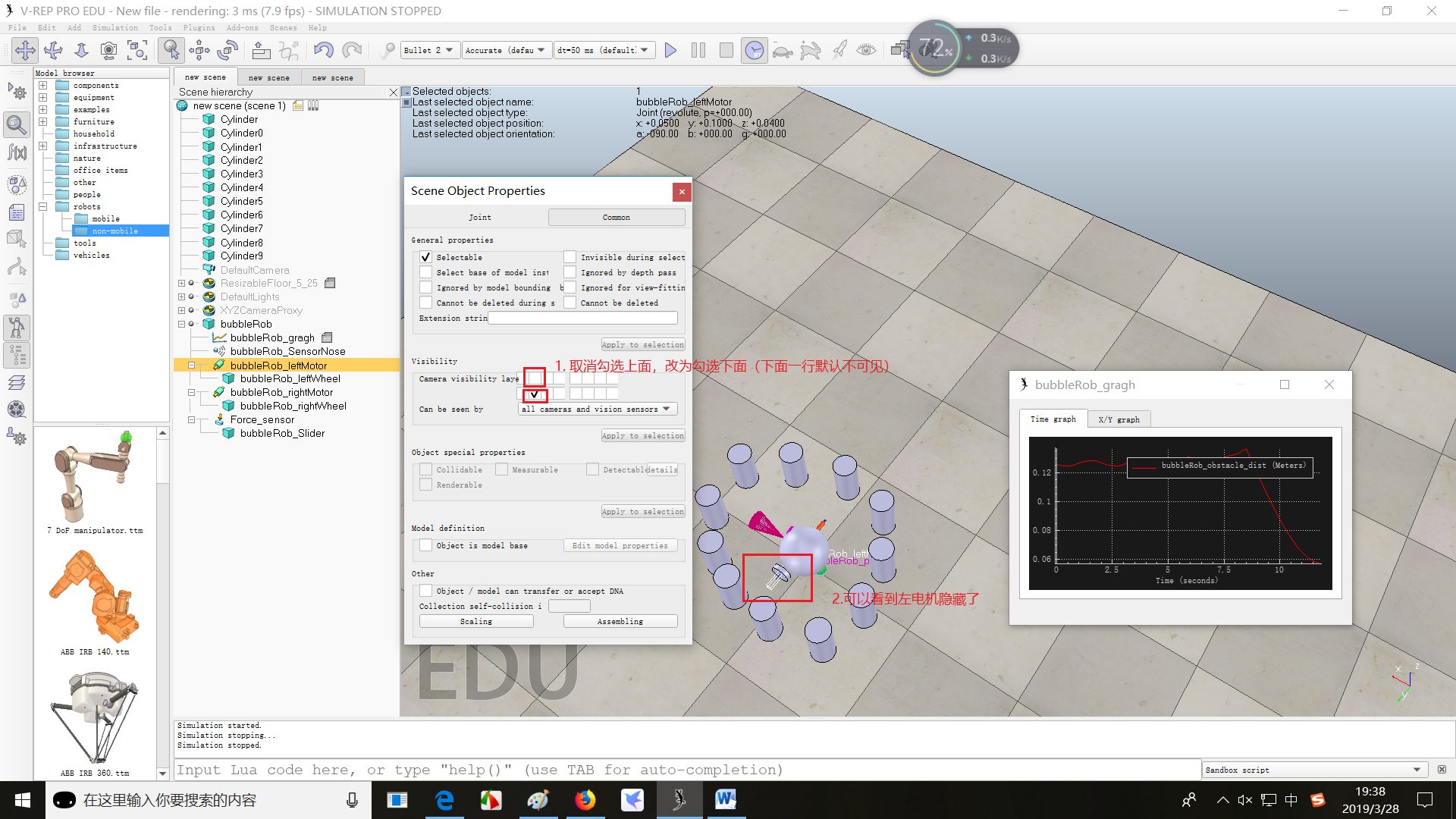Viewport: 1456px width, 819px height.
Task: Click the fit-to-view camera icon
Action: (137, 50)
